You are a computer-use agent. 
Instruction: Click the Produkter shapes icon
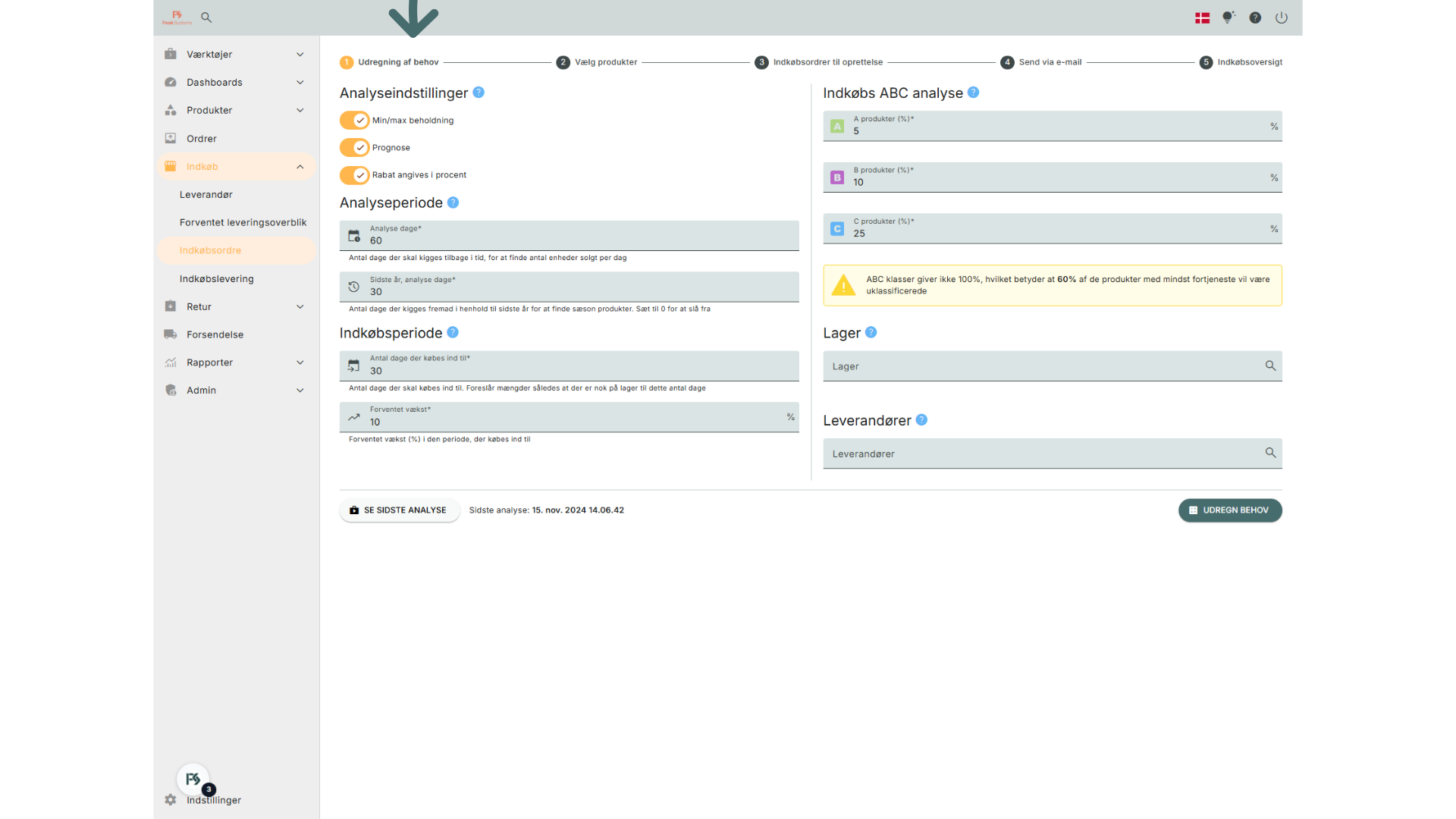click(x=171, y=110)
